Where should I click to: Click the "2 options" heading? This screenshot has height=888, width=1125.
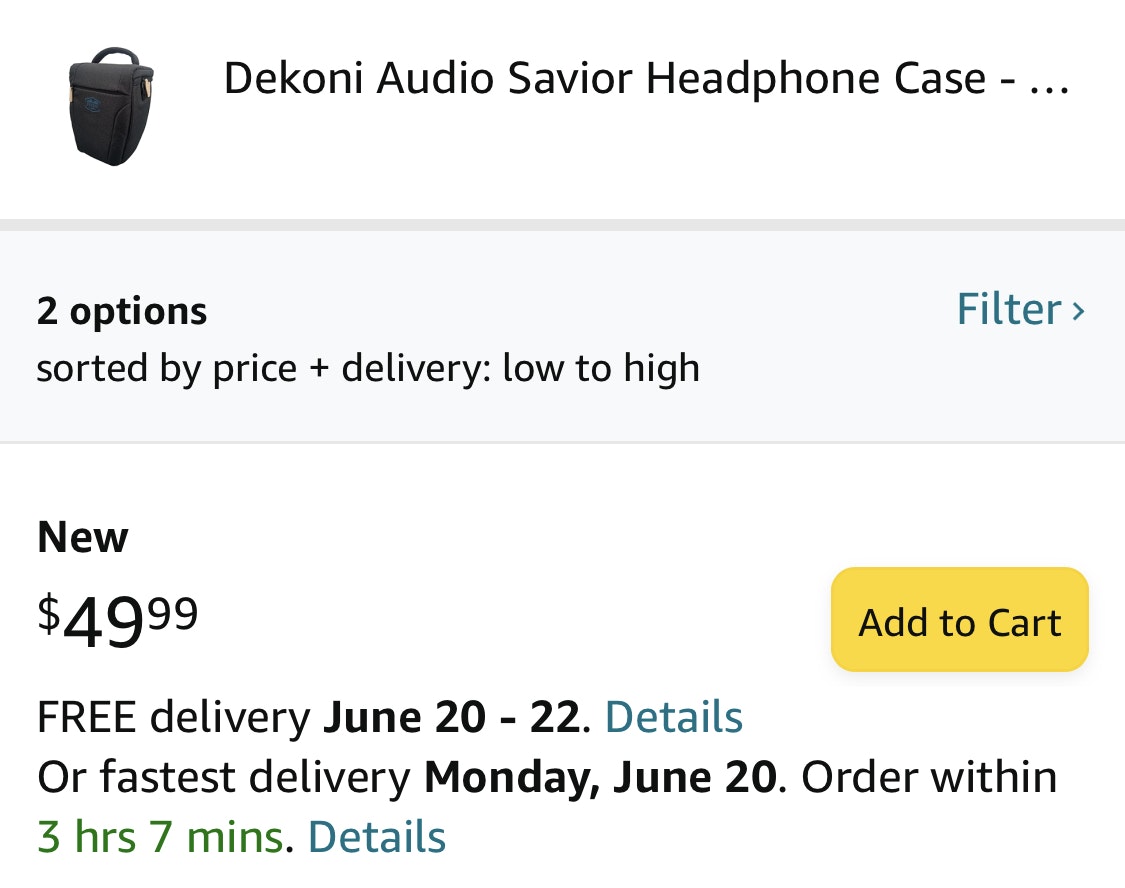point(122,311)
